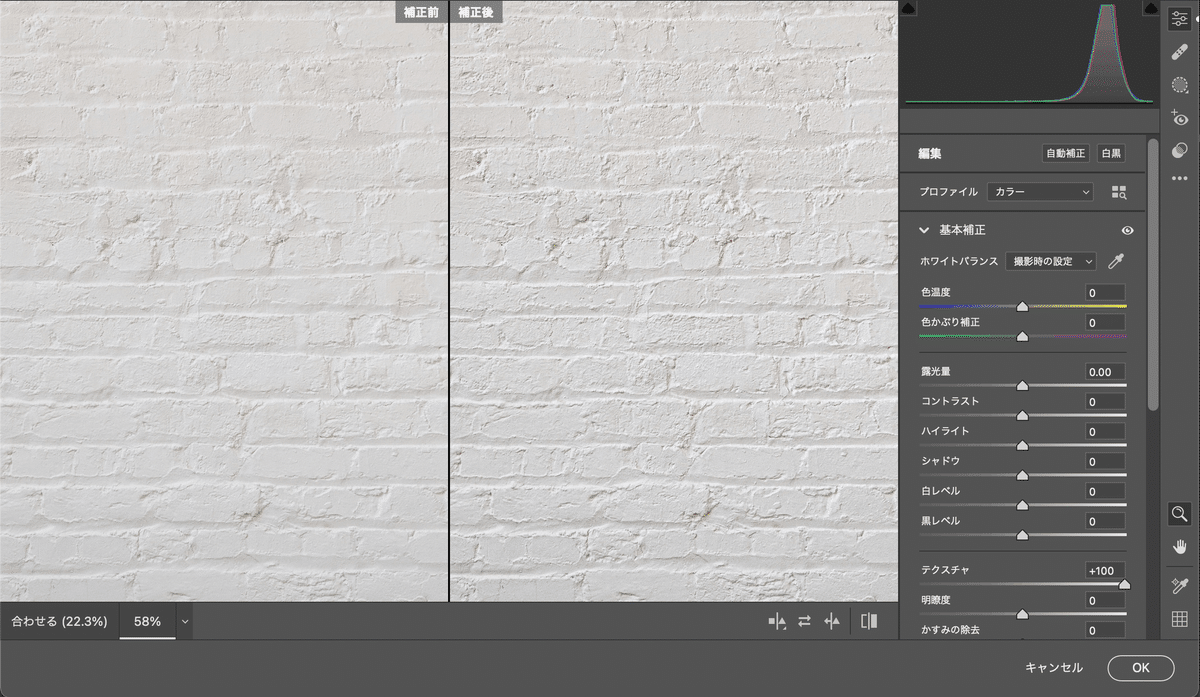Screen dimensions: 1200x697
Task: Click the histogram graph
Action: [1030, 52]
